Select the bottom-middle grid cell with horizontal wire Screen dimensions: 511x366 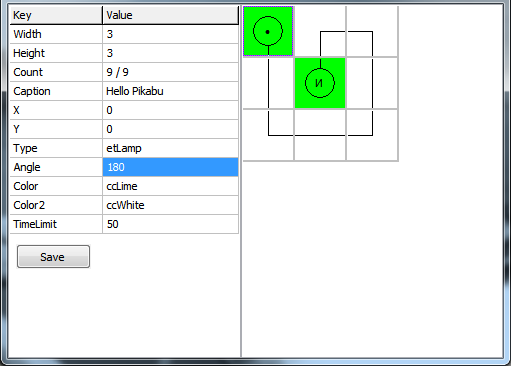click(320, 135)
